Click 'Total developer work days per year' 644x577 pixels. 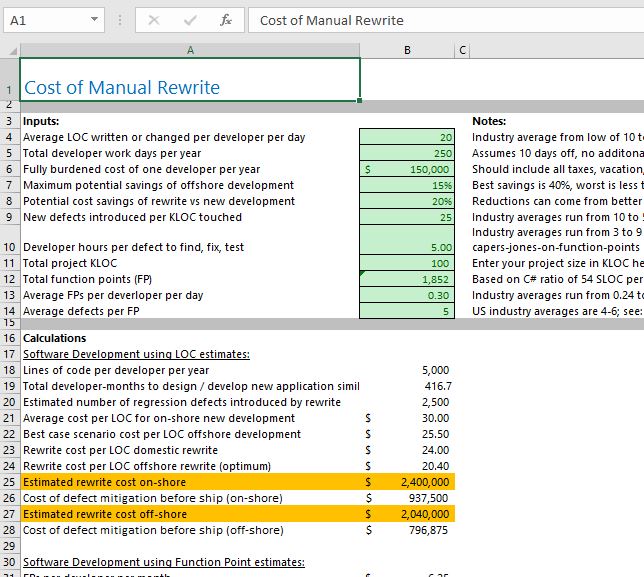pyautogui.click(x=112, y=153)
